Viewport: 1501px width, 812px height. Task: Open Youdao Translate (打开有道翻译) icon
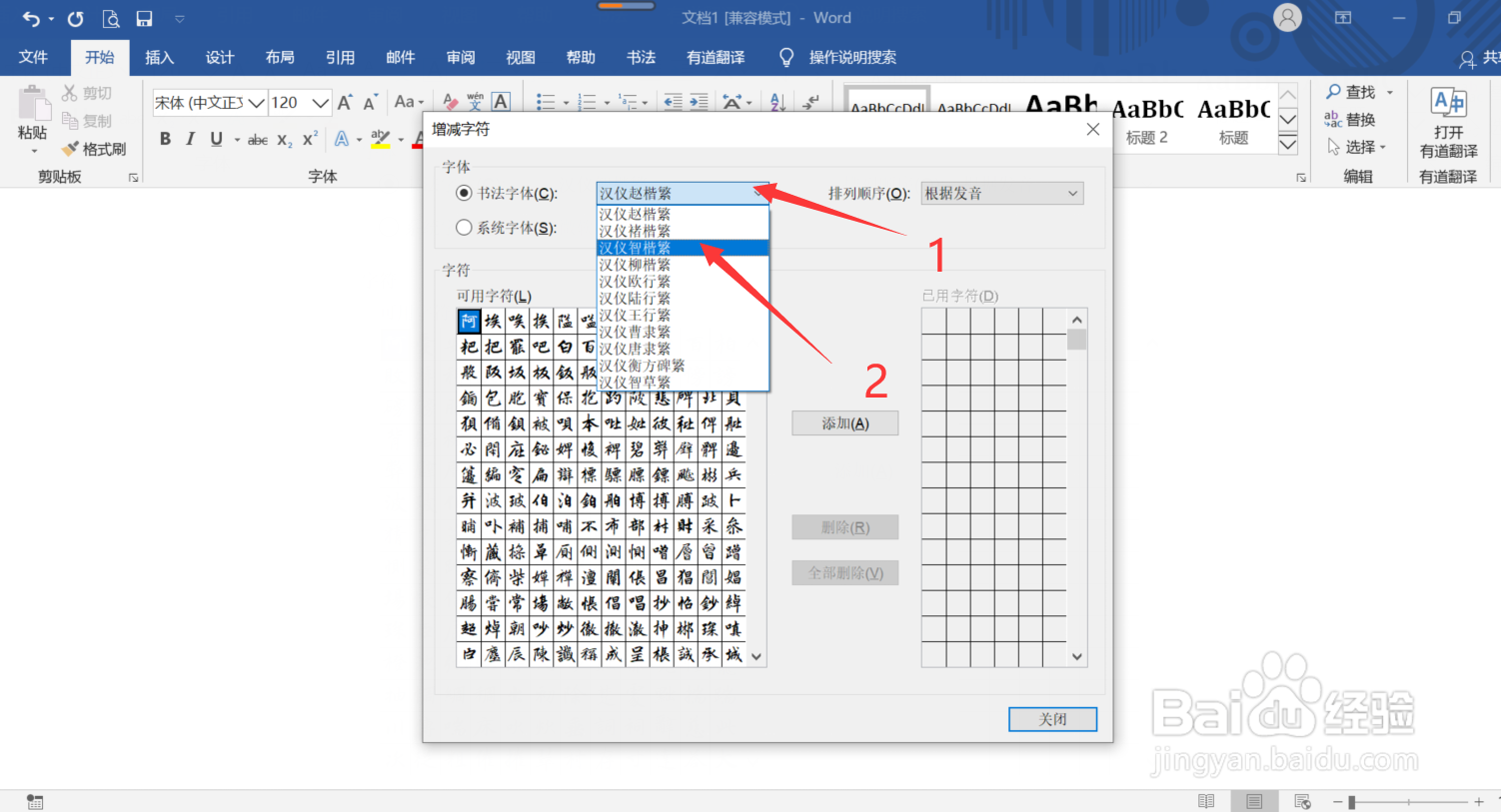click(1448, 121)
